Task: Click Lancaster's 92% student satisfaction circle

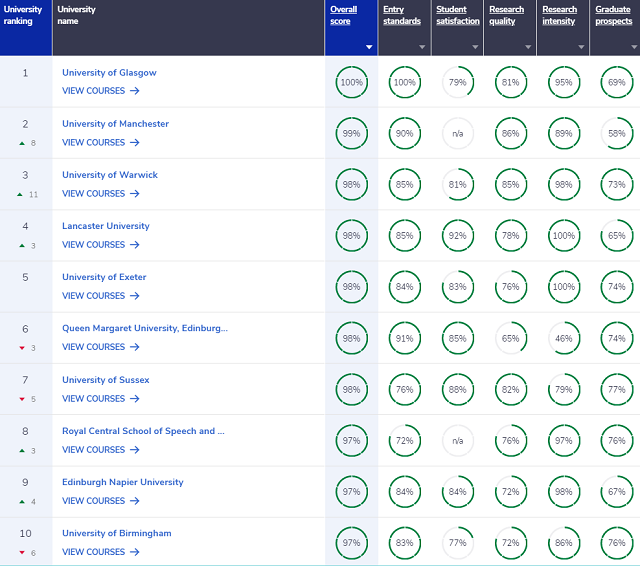Action: pos(458,235)
